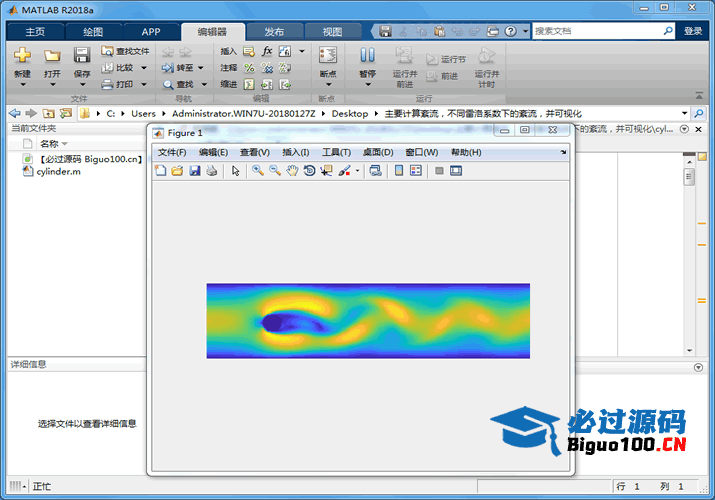
Task: Select the Rotate 3D tool
Action: coord(309,171)
